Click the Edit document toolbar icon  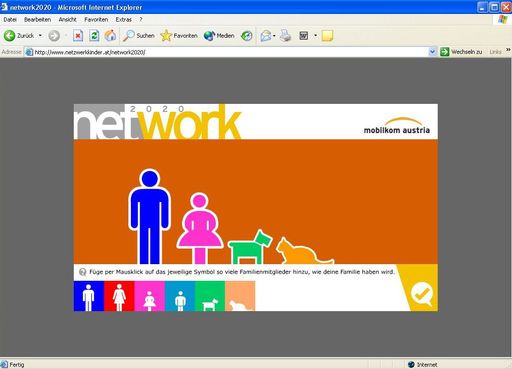tap(304, 36)
